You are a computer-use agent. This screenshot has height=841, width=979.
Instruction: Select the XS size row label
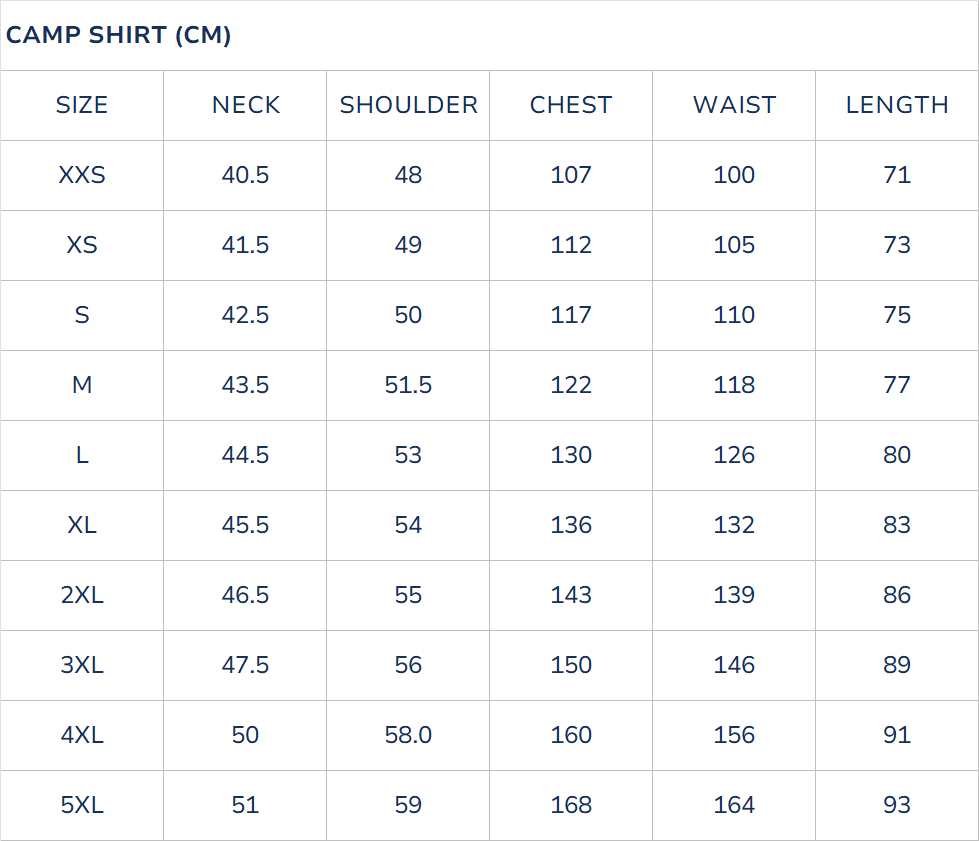(x=82, y=245)
